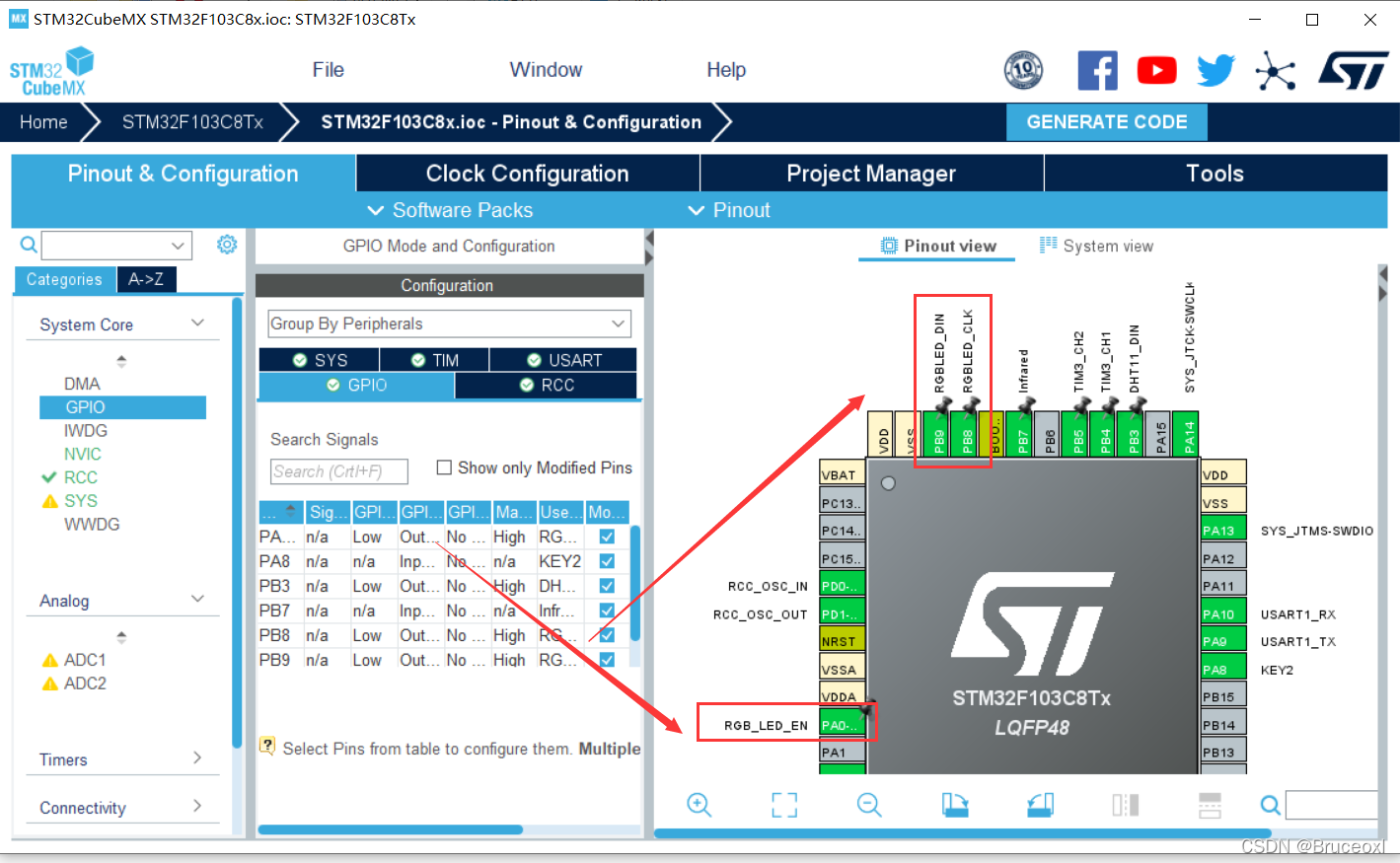Toggle Modified checkbox in PB9 row
Viewport: 1400px width, 863px height.
pyautogui.click(x=607, y=660)
